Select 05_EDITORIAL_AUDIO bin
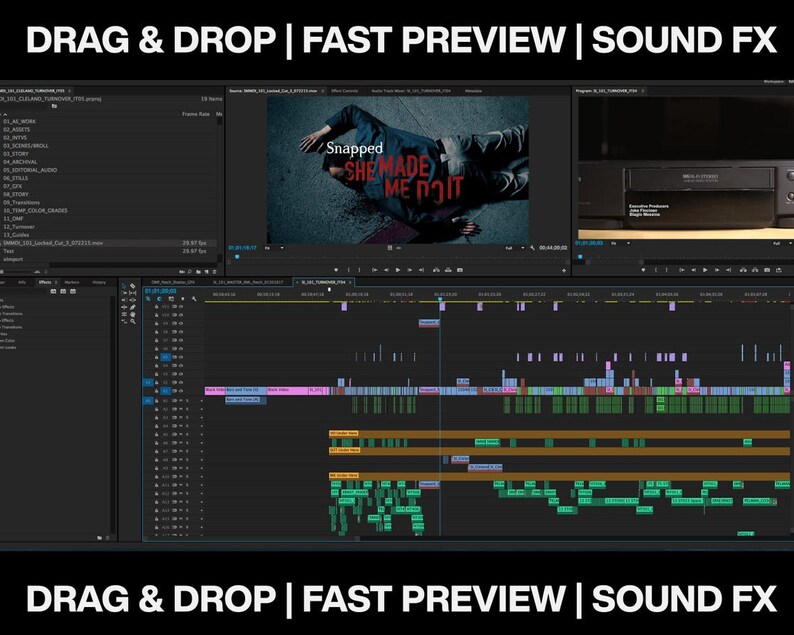Image resolution: width=794 pixels, height=635 pixels. [x=30, y=170]
